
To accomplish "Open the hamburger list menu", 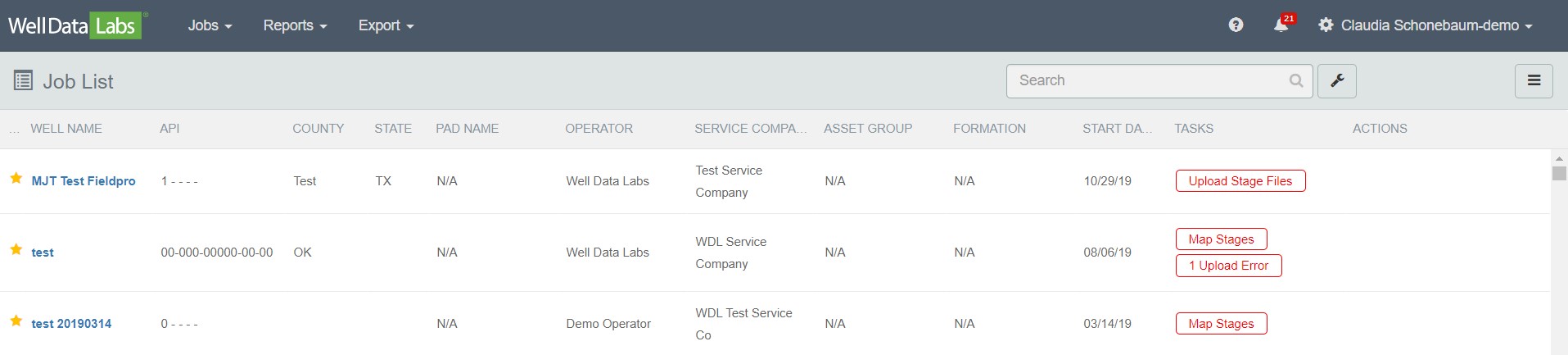I will click(1534, 81).
